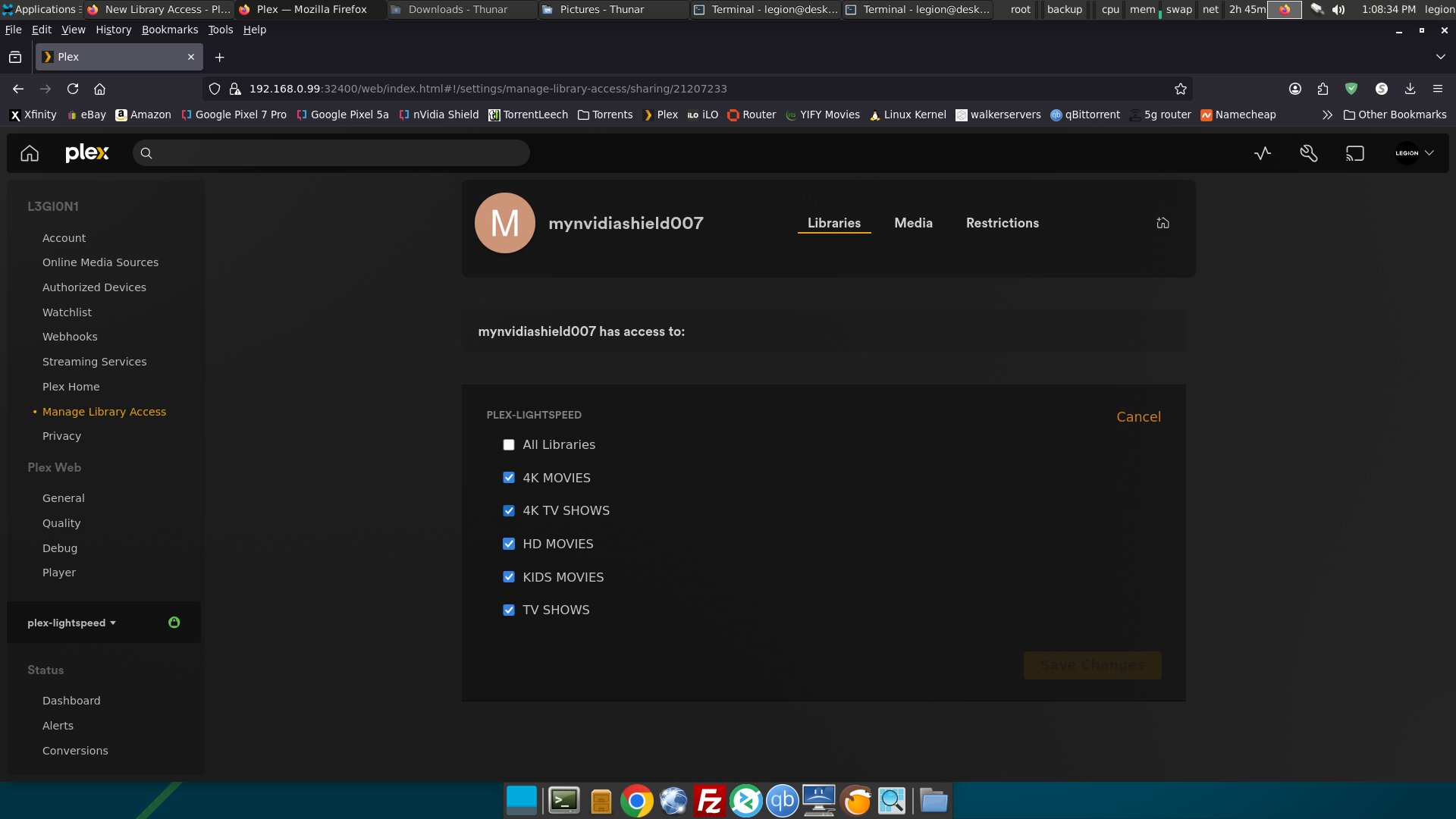Image resolution: width=1456 pixels, height=819 pixels.
Task: Bookmark this page with star icon
Action: click(x=1181, y=89)
